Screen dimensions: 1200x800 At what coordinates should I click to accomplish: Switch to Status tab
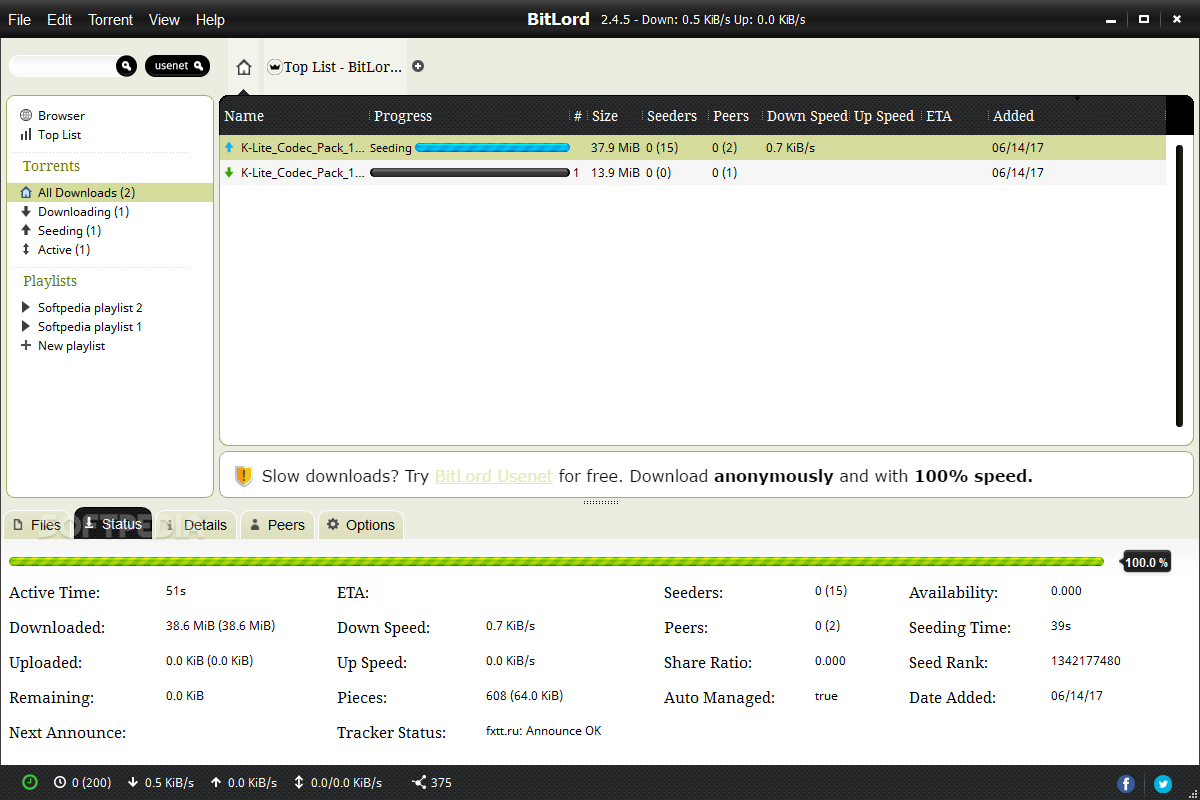[x=113, y=524]
